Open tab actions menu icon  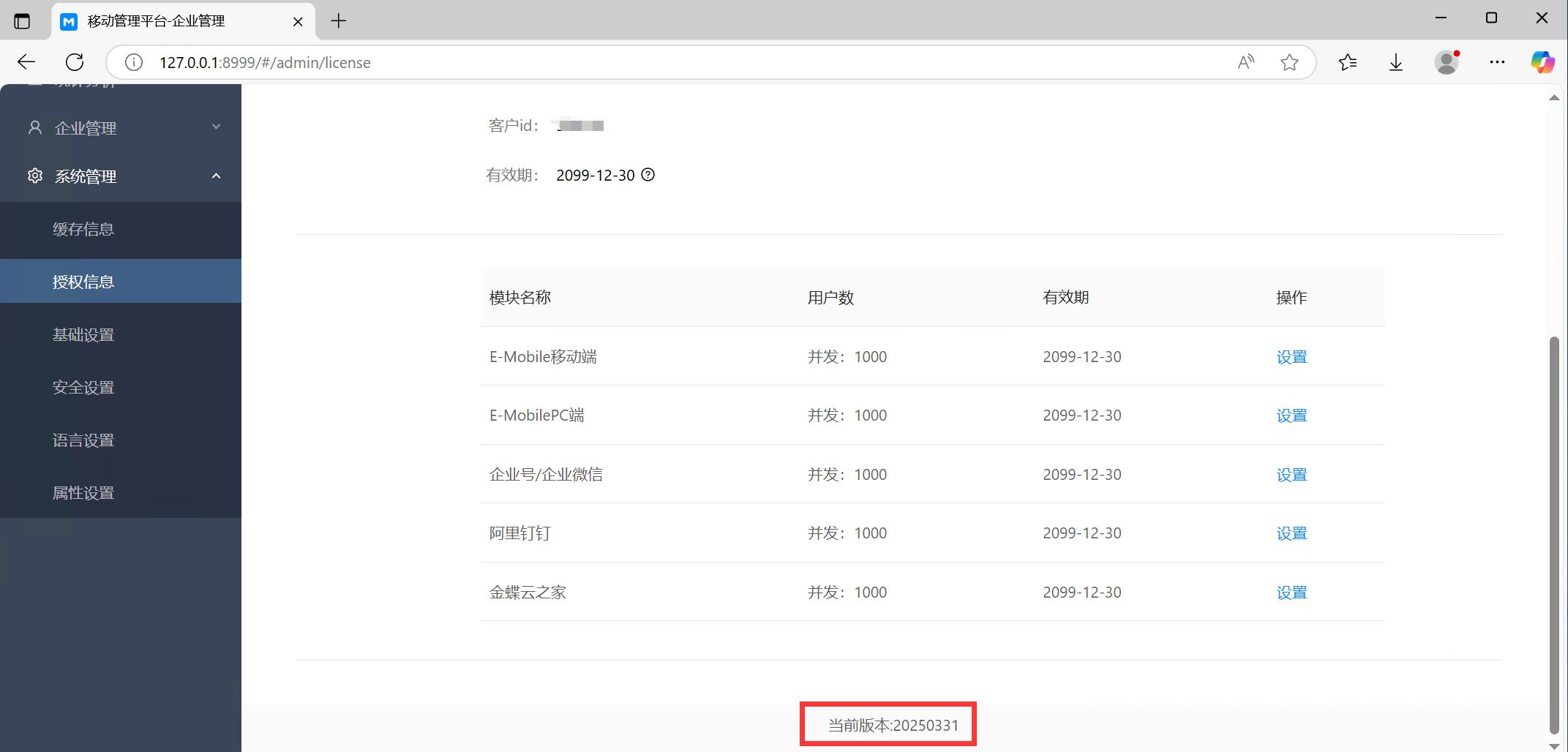pos(23,20)
